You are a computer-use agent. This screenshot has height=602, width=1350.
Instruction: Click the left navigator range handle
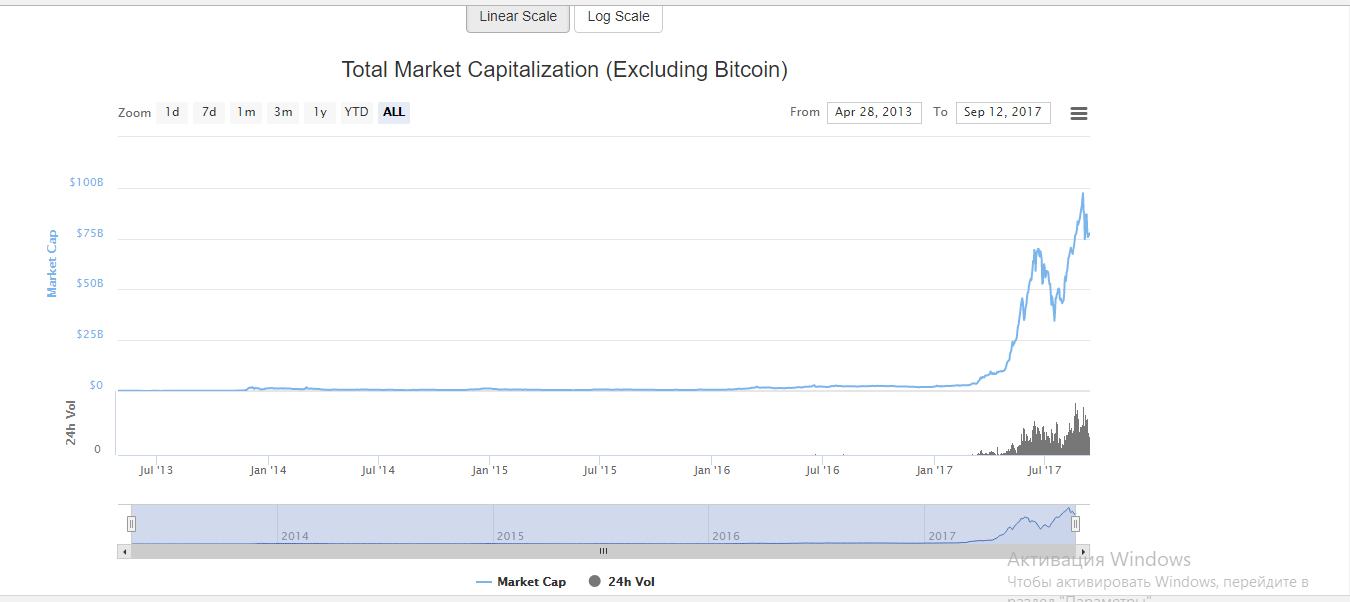coord(131,524)
